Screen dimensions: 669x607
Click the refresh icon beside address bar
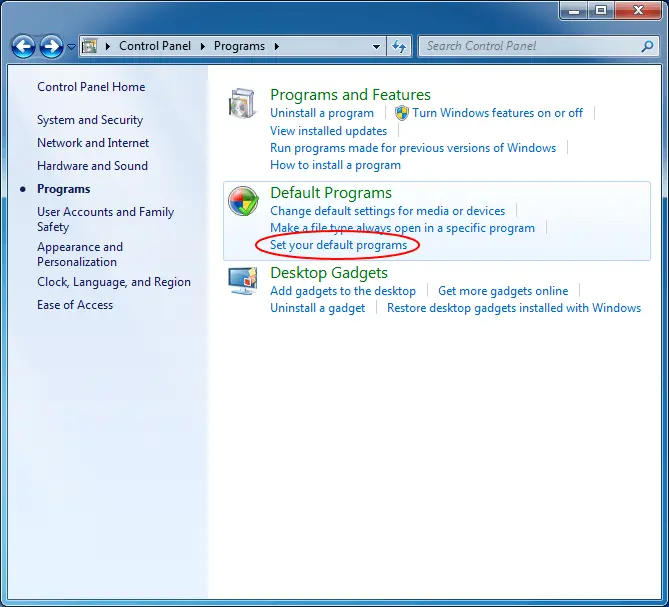(x=399, y=46)
